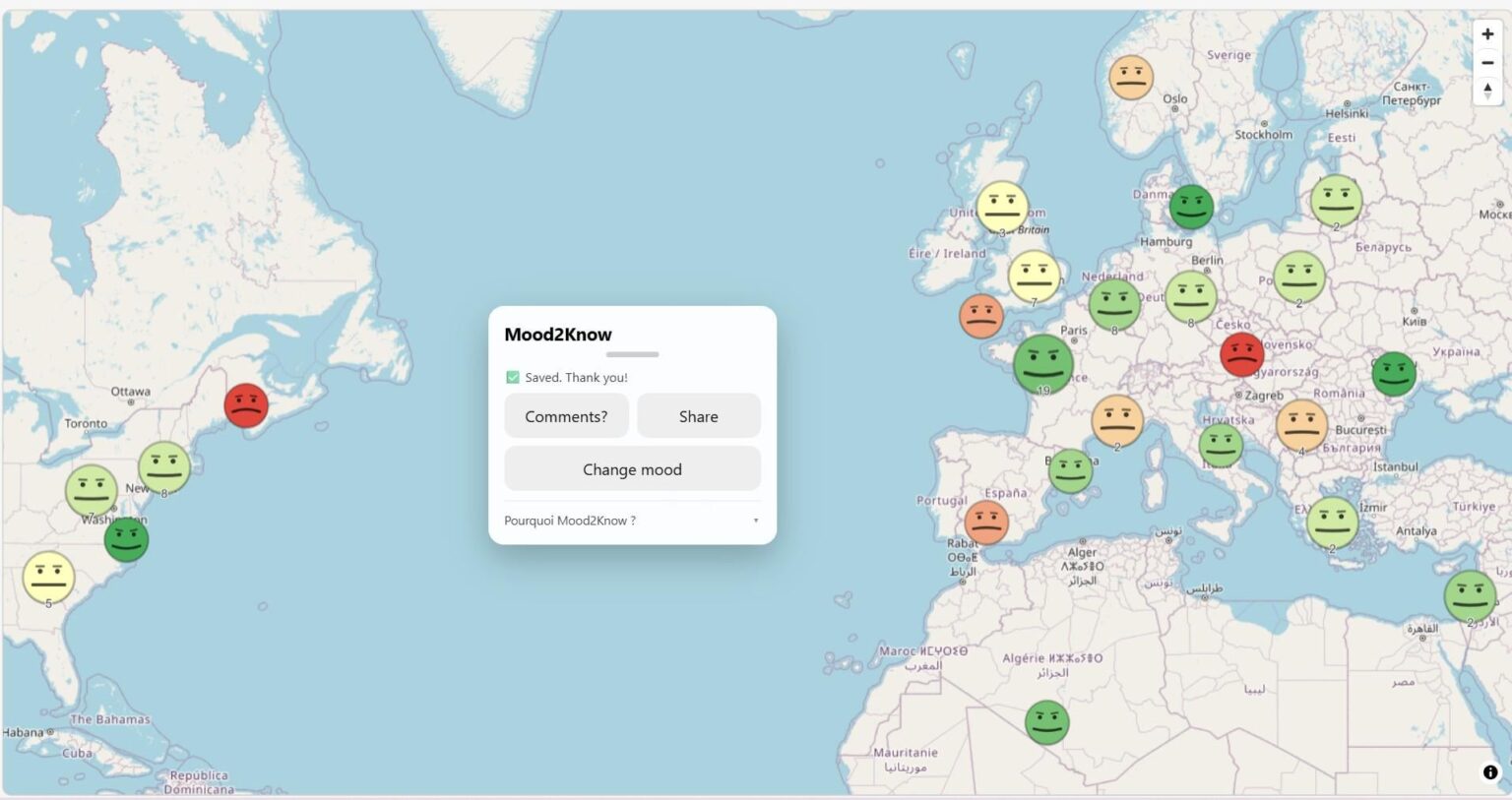Click the light green mood marker over Croatia
This screenshot has width=1512, height=800.
(1221, 445)
